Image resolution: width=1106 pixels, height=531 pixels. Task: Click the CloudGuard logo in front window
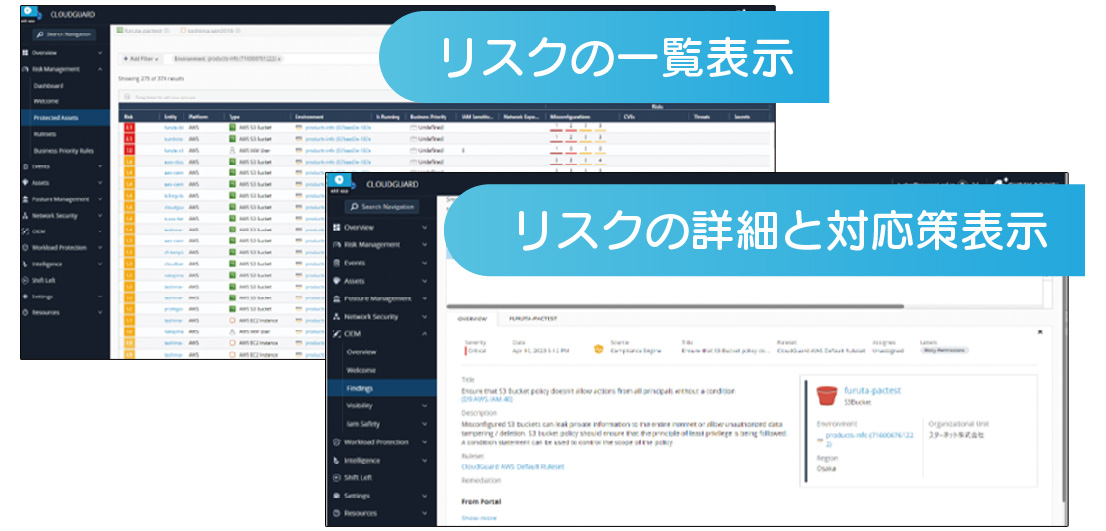pos(340,183)
